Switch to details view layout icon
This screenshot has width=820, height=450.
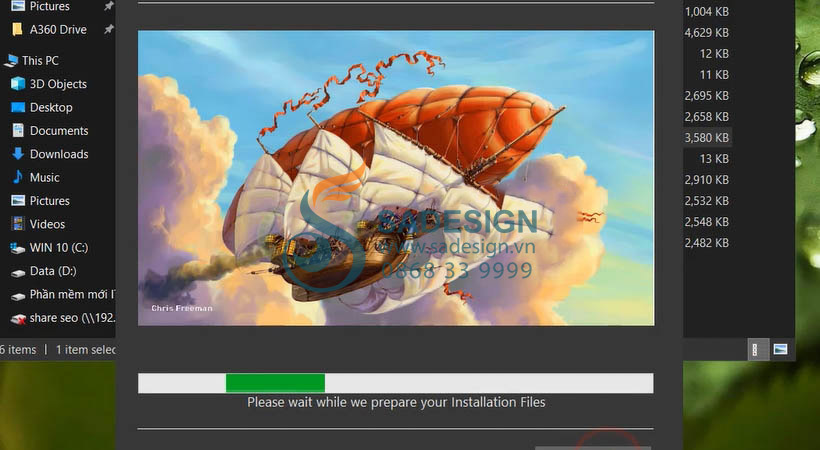pos(755,350)
